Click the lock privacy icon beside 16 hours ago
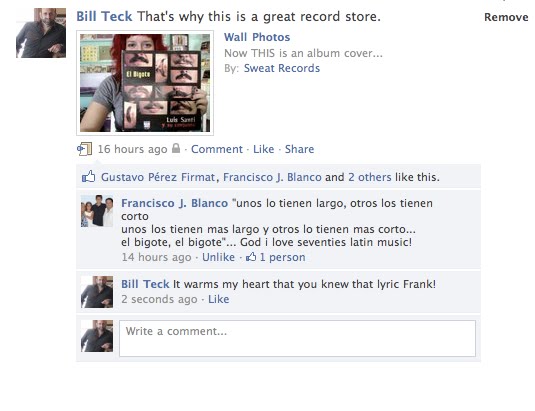Image resolution: width=535 pixels, height=411 pixels. tap(176, 148)
